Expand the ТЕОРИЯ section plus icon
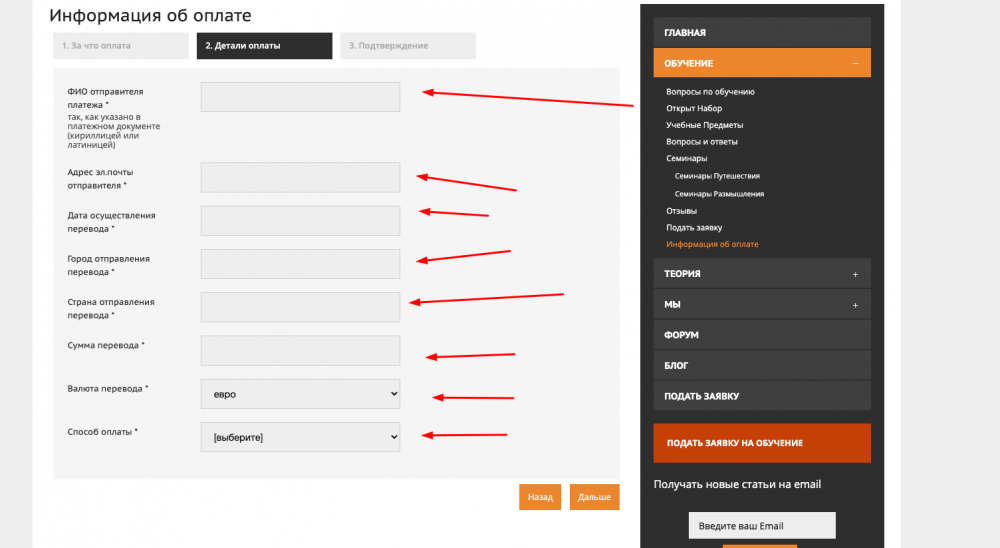The width and height of the screenshot is (1000, 548). [x=855, y=274]
